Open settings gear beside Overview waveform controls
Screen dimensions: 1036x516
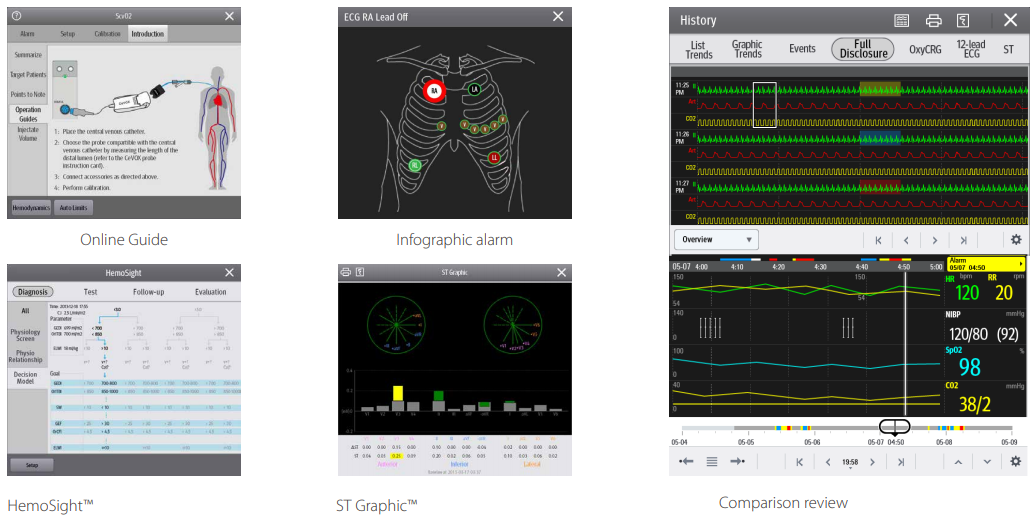[1016, 240]
